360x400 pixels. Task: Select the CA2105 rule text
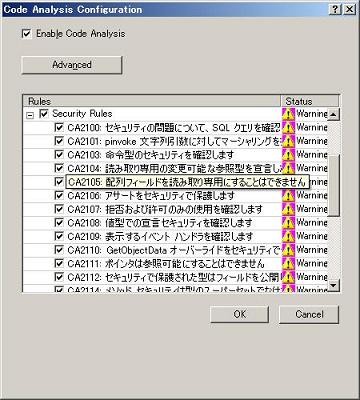(187, 182)
